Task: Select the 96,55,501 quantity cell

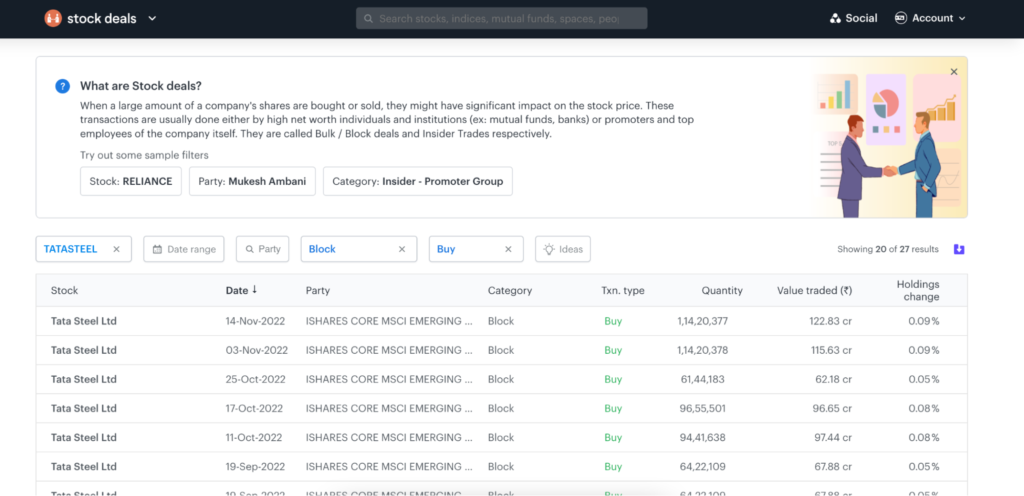Action: tap(702, 409)
